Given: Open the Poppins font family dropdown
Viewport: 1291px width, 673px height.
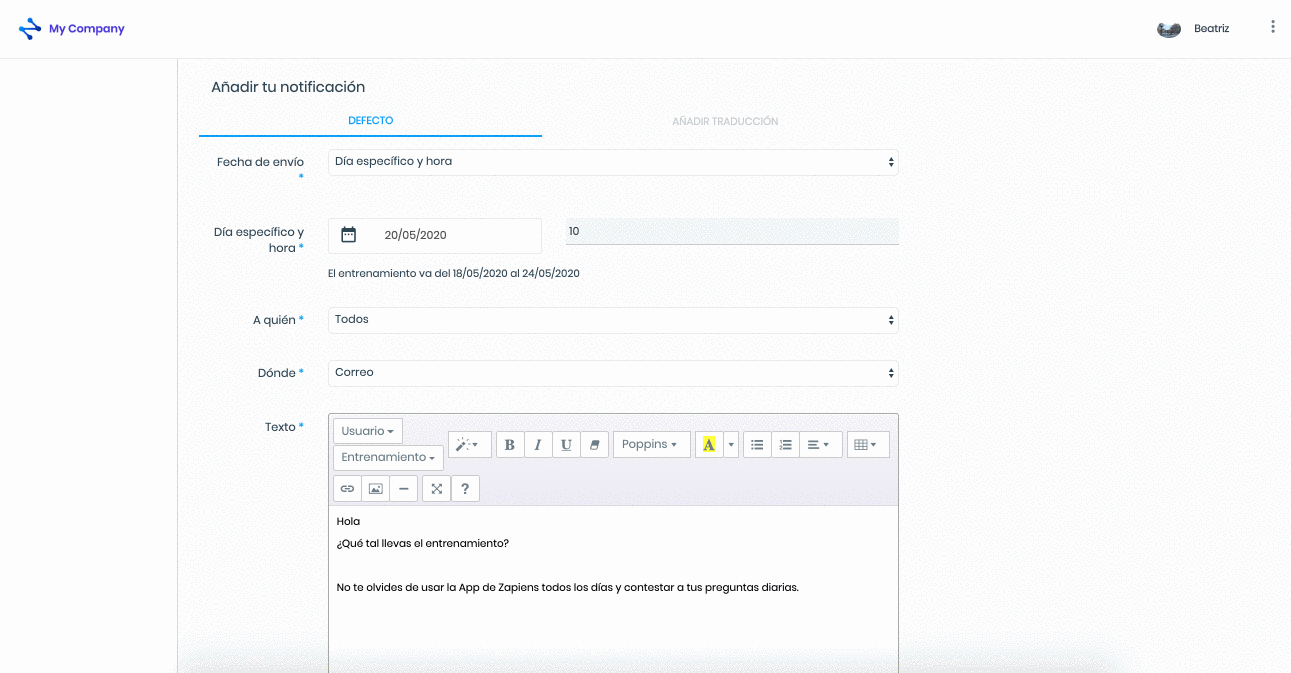Looking at the screenshot, I should (x=651, y=445).
